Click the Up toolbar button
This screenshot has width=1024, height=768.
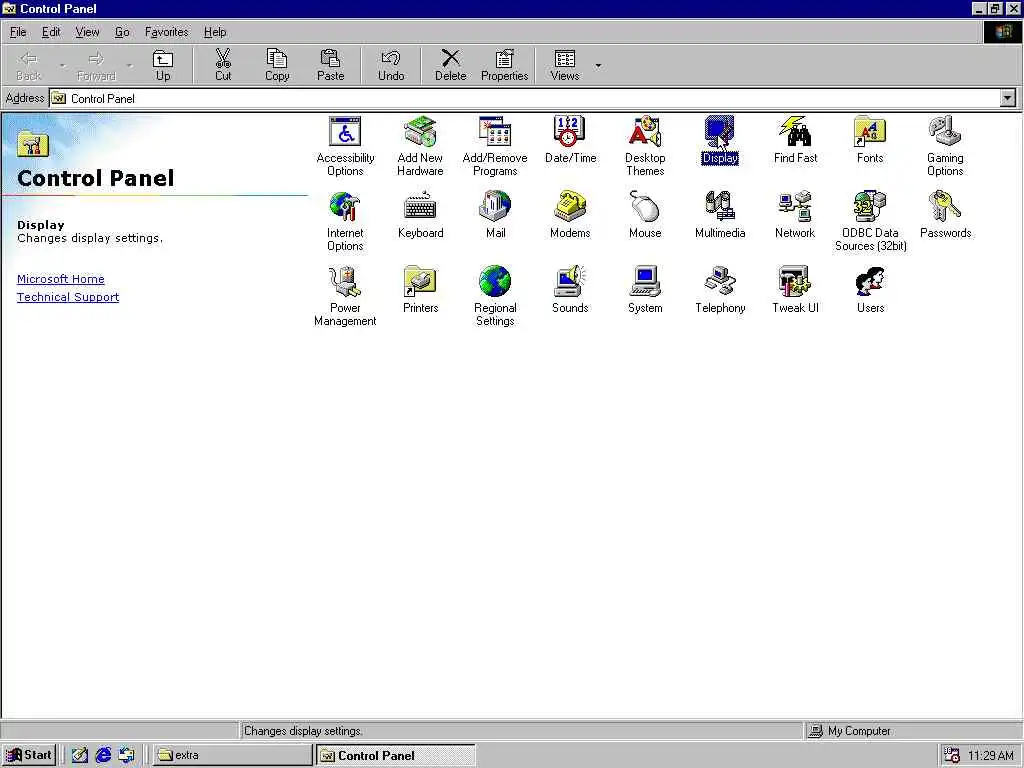[x=163, y=65]
